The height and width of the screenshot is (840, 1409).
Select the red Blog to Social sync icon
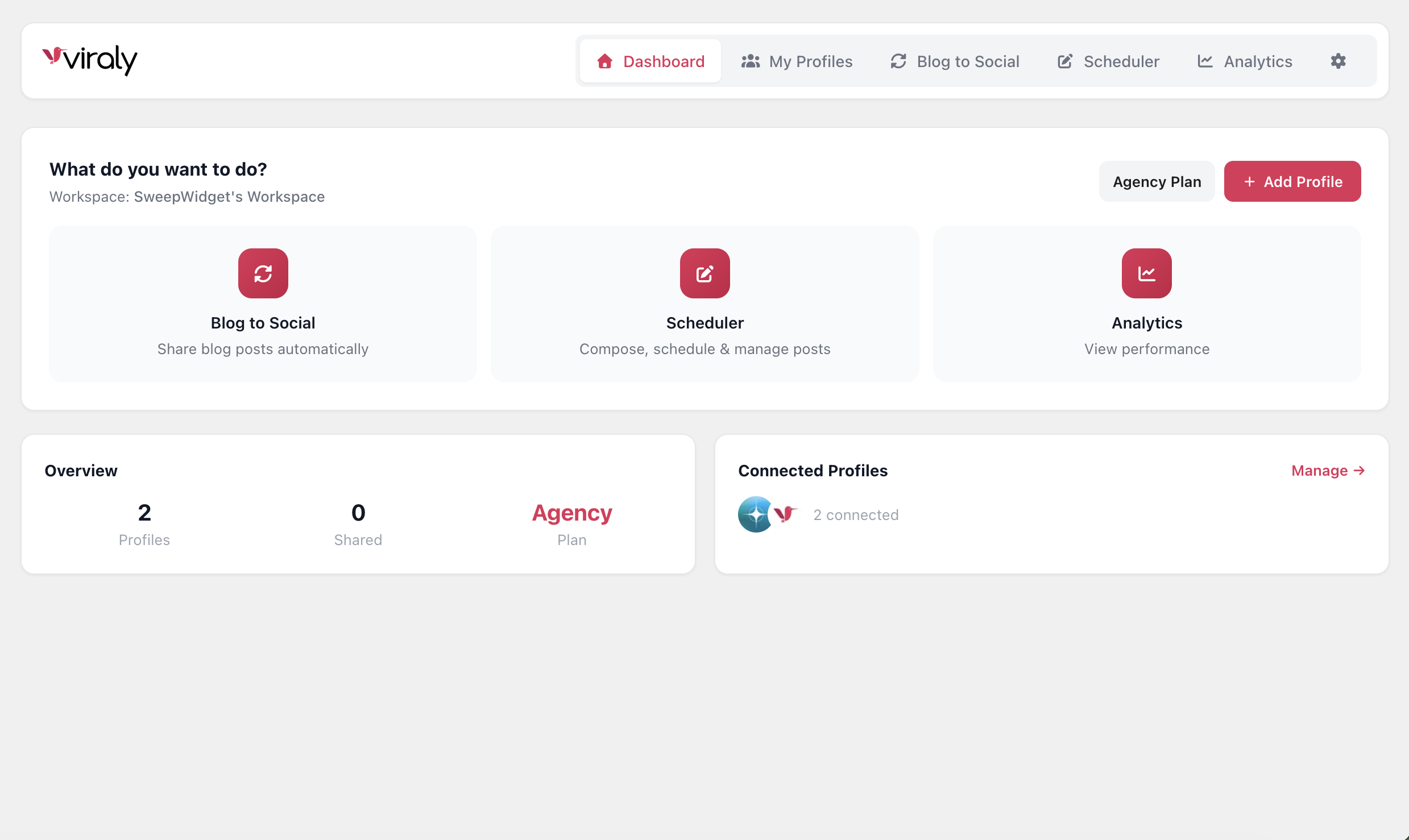pyautogui.click(x=263, y=273)
